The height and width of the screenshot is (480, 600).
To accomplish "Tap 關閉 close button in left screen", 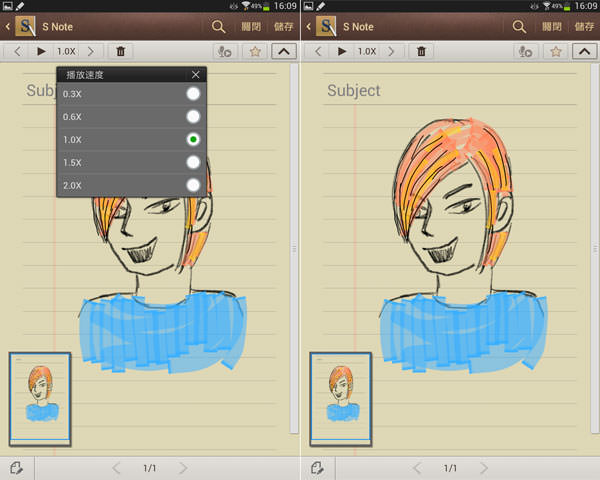I will tap(250, 27).
